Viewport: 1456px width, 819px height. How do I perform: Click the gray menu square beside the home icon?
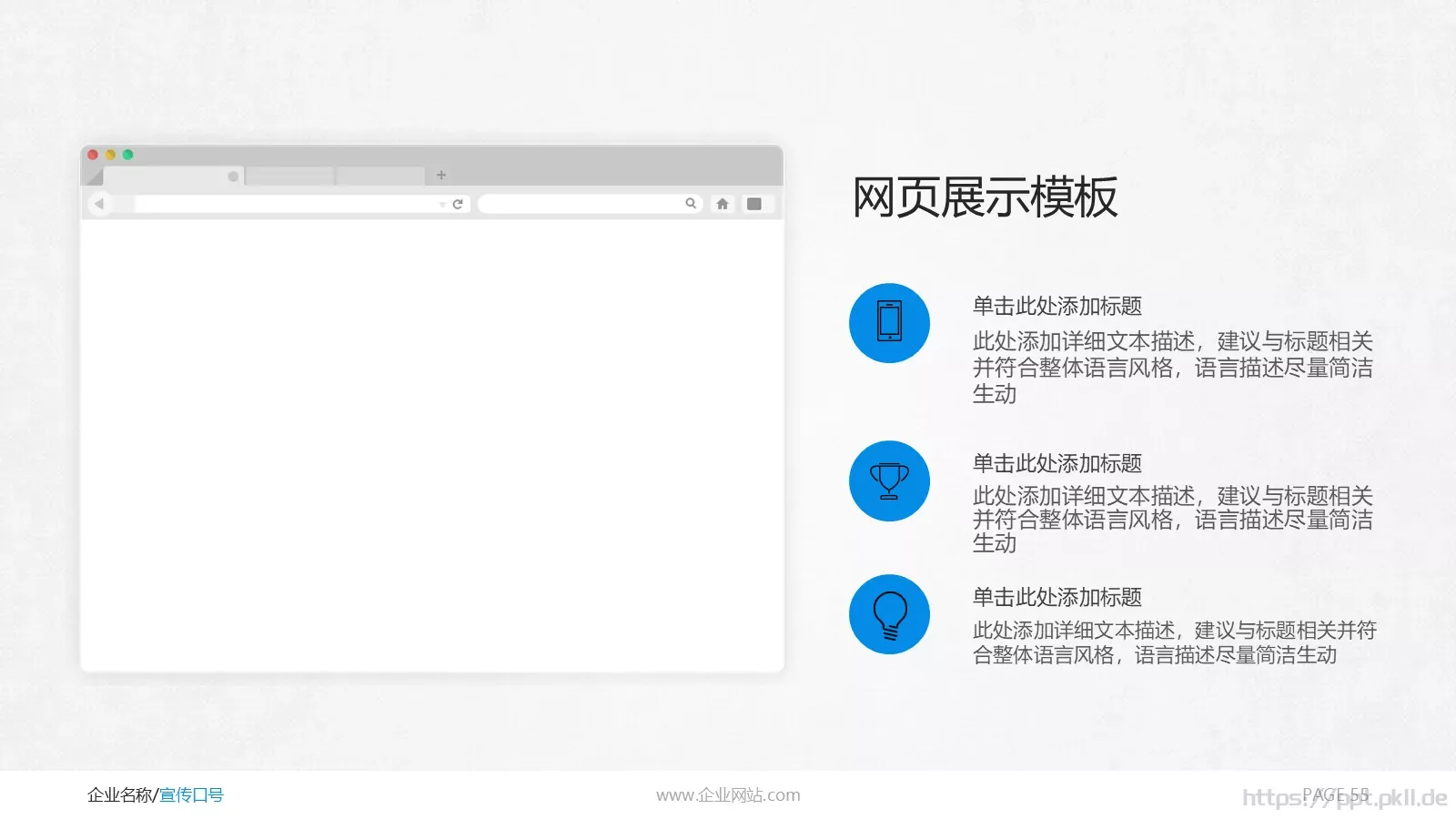click(x=754, y=204)
